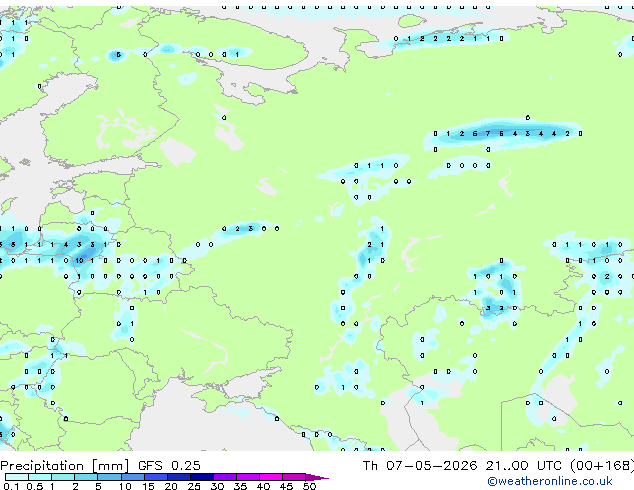Click the legend label '0.5'
Image resolution: width=634 pixels, height=490 pixels.
pyautogui.click(x=34, y=486)
